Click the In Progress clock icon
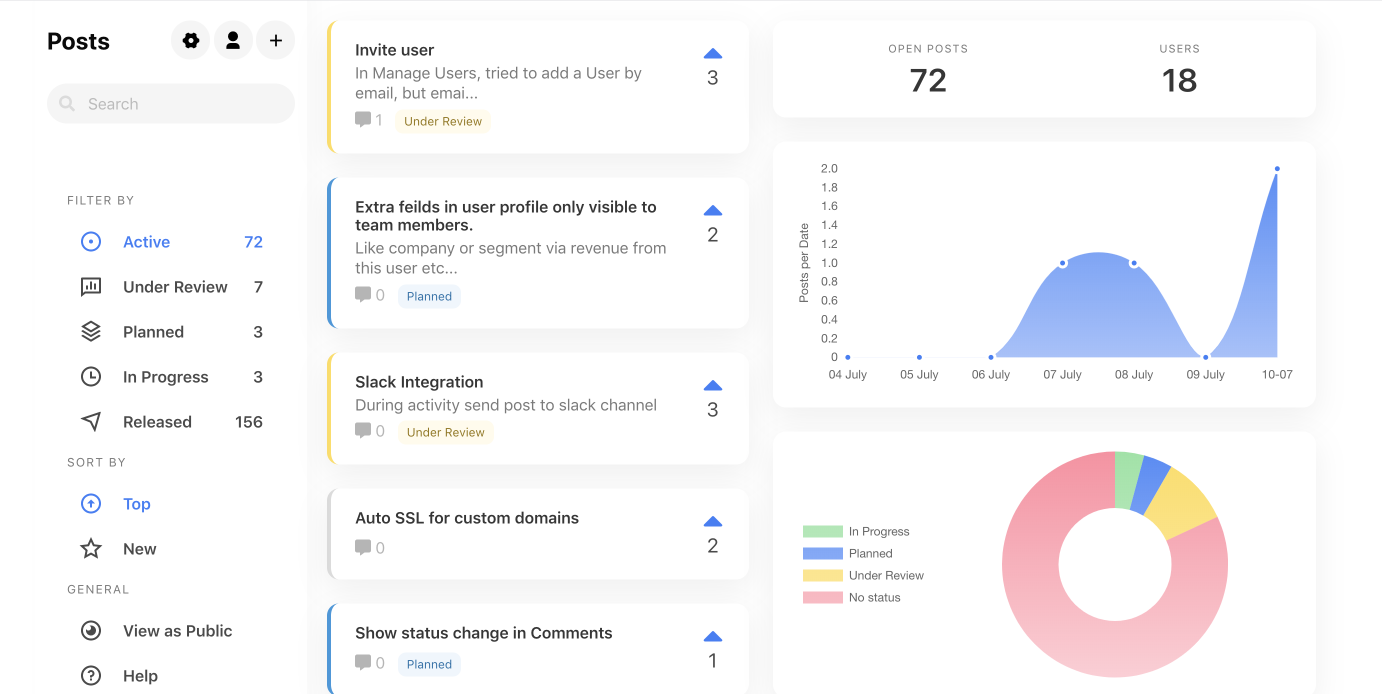Screen dimensions: 1382x694 click(x=91, y=377)
